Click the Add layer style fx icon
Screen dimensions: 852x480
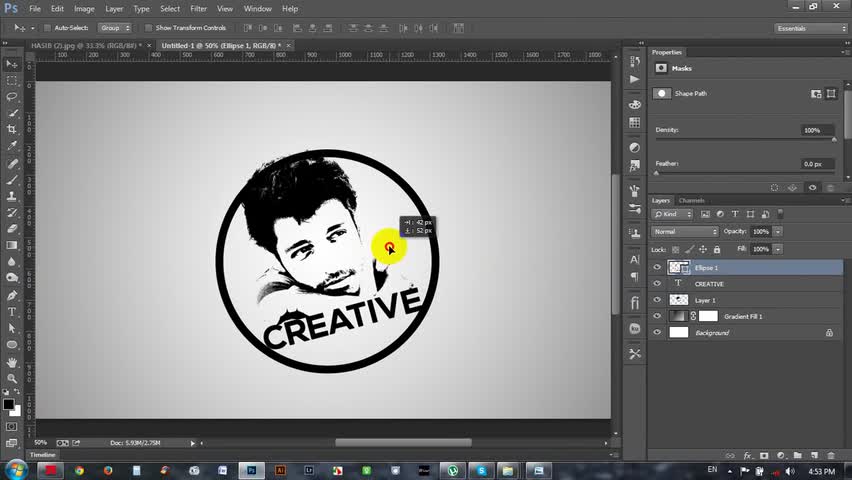pos(747,455)
